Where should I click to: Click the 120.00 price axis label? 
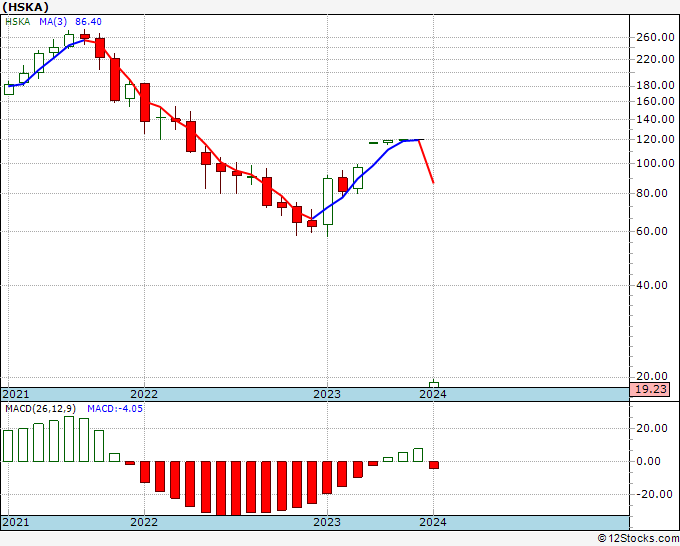pos(655,140)
